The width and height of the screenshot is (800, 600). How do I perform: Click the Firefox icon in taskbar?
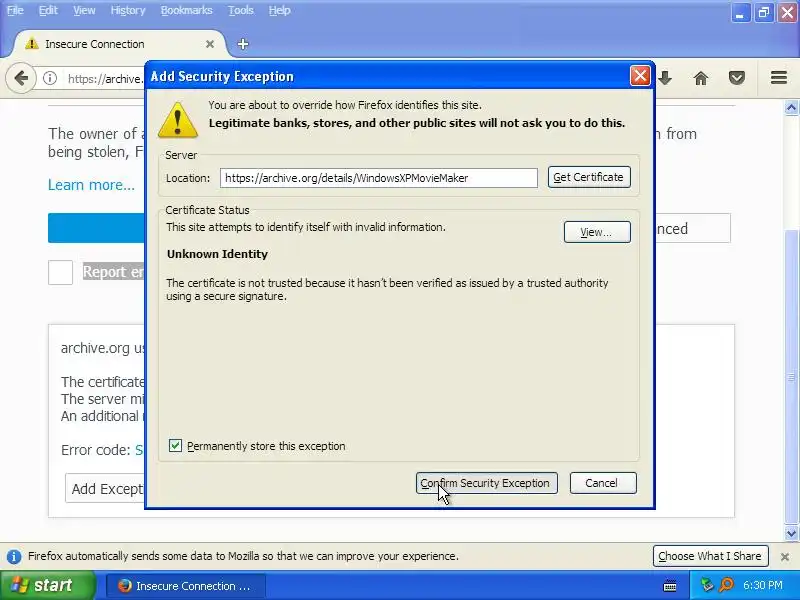click(x=124, y=586)
